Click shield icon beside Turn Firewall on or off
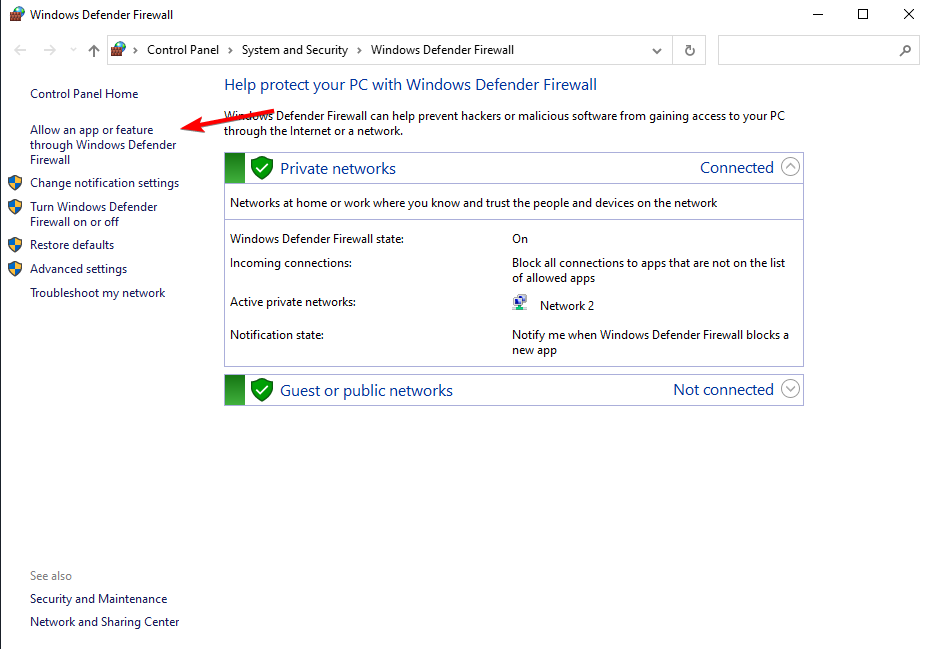 point(15,206)
